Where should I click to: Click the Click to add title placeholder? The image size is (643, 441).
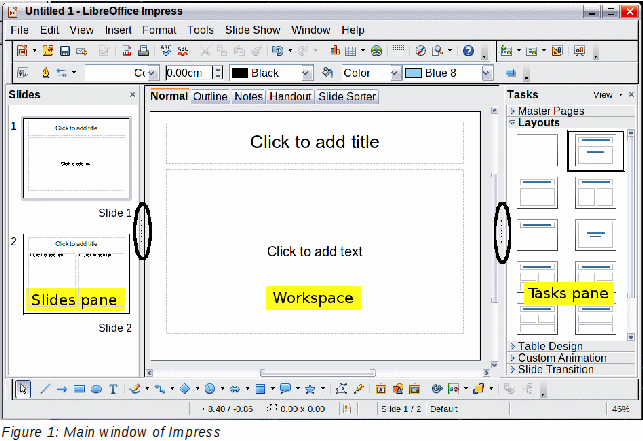(315, 142)
